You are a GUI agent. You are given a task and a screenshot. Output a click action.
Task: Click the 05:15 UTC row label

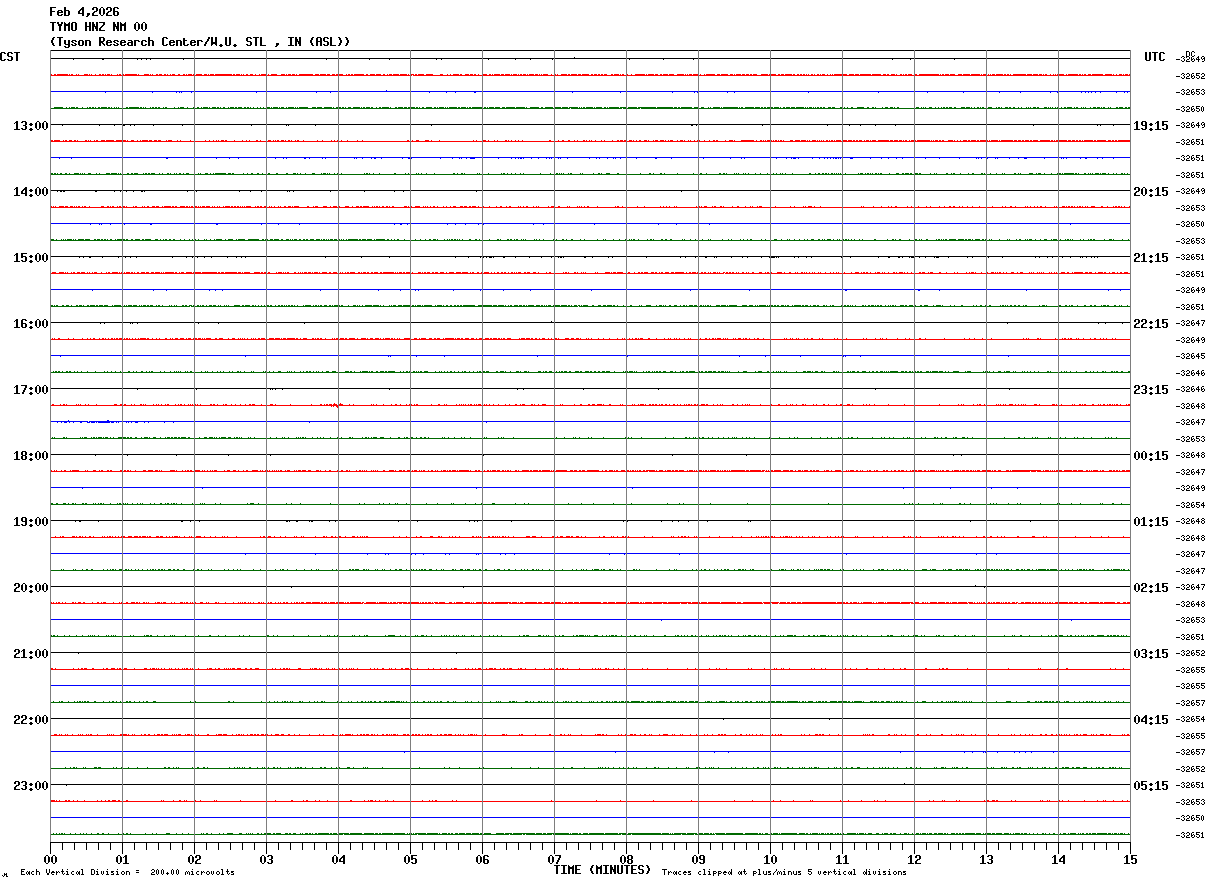click(x=1150, y=786)
